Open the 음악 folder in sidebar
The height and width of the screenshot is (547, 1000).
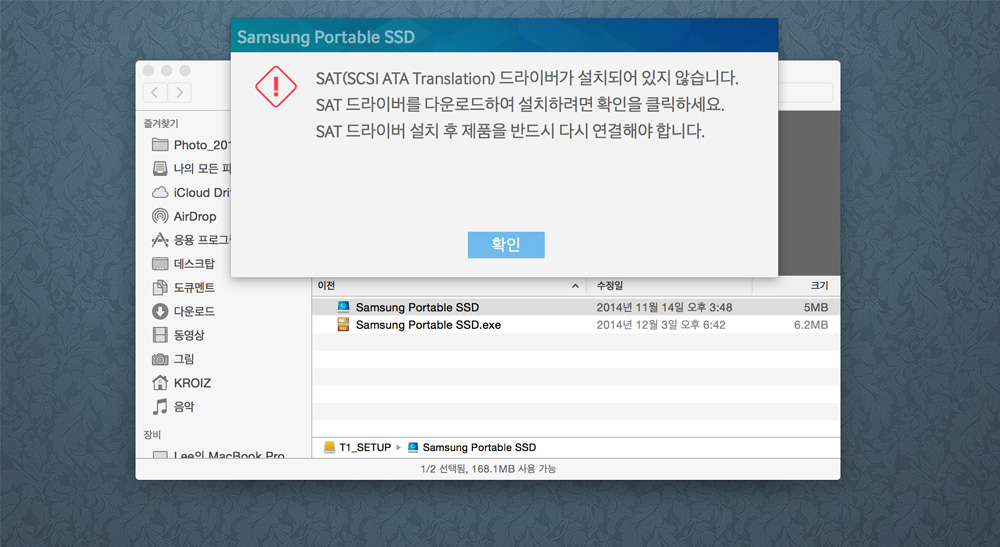184,407
